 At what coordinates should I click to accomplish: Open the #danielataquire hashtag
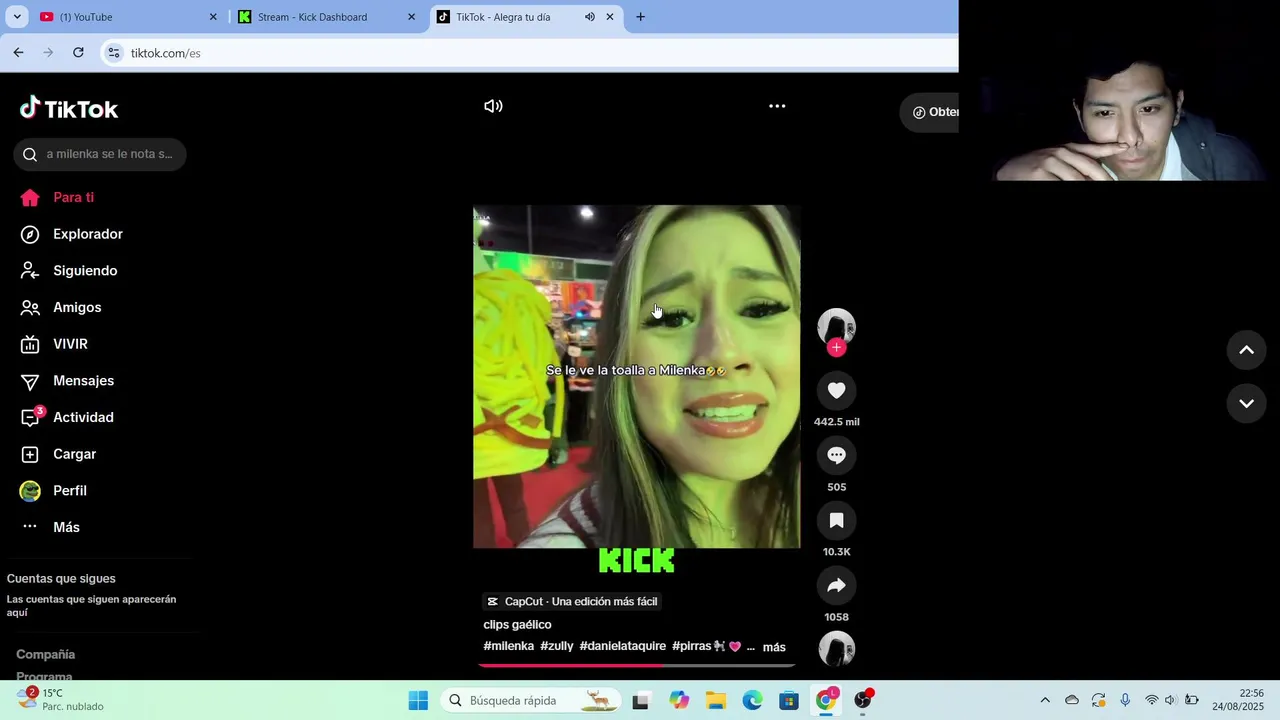click(622, 647)
